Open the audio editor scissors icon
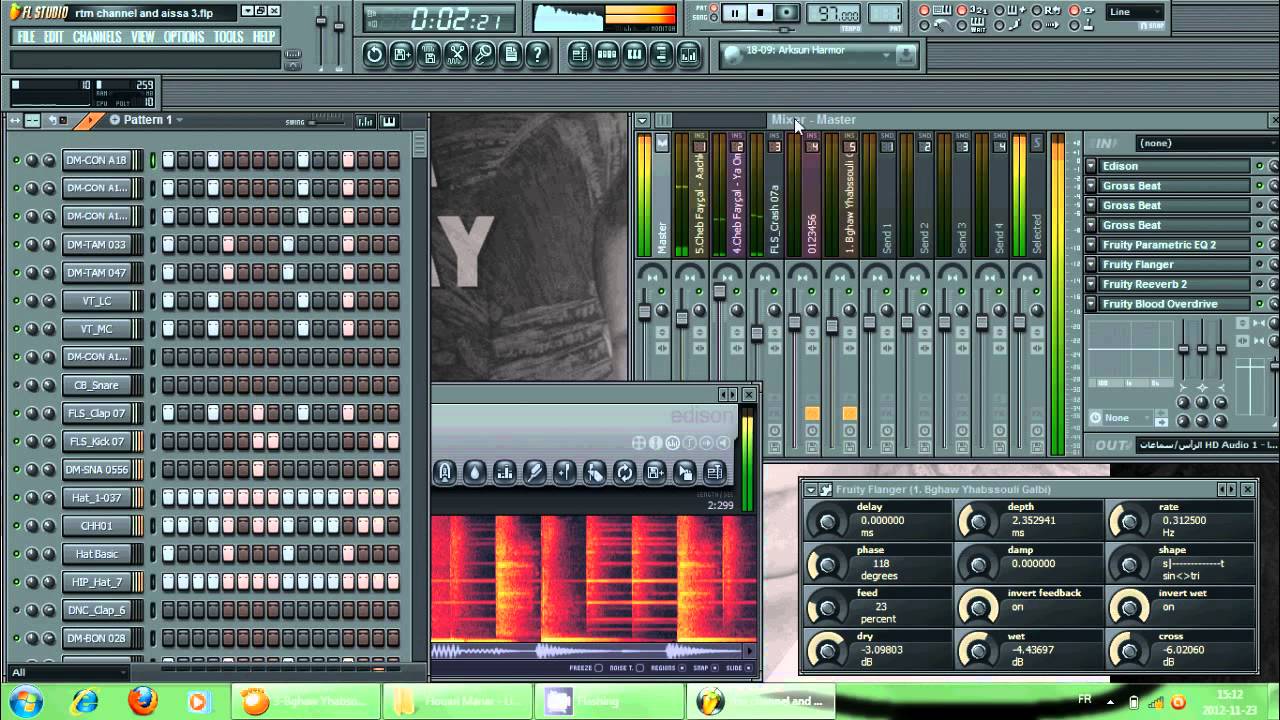The image size is (1280, 720). (456, 54)
